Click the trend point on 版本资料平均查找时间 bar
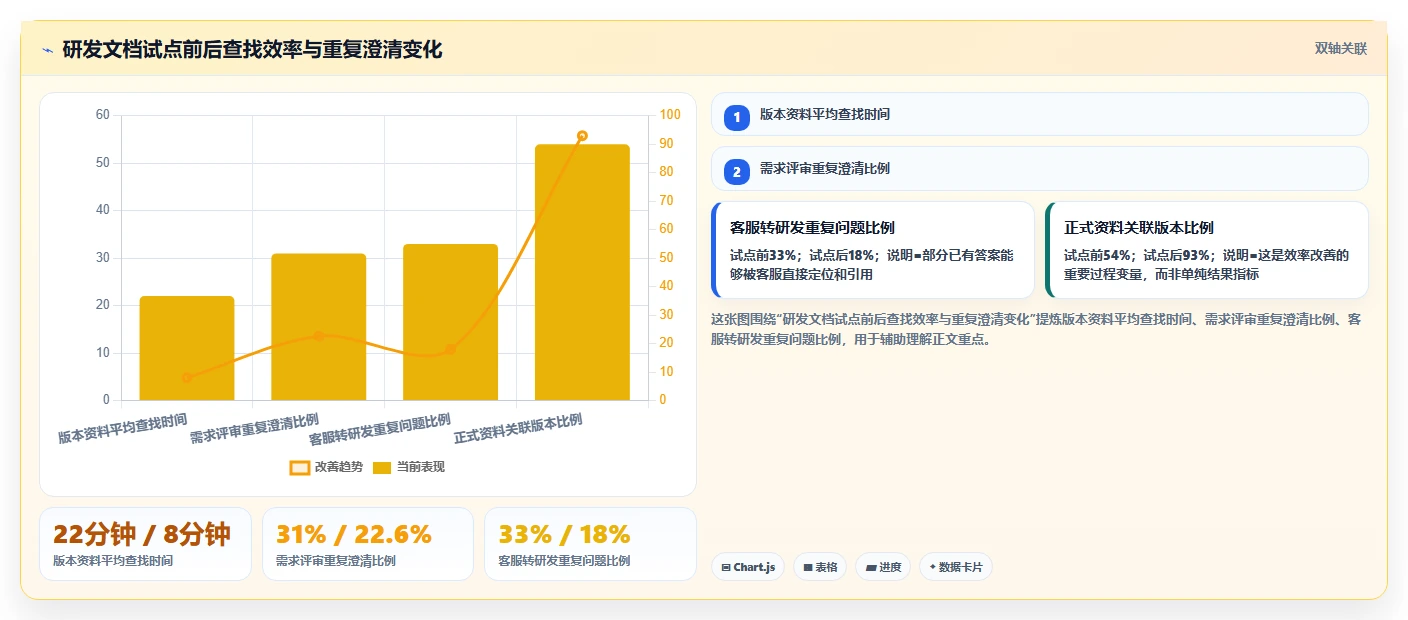Image resolution: width=1408 pixels, height=620 pixels. tap(187, 378)
